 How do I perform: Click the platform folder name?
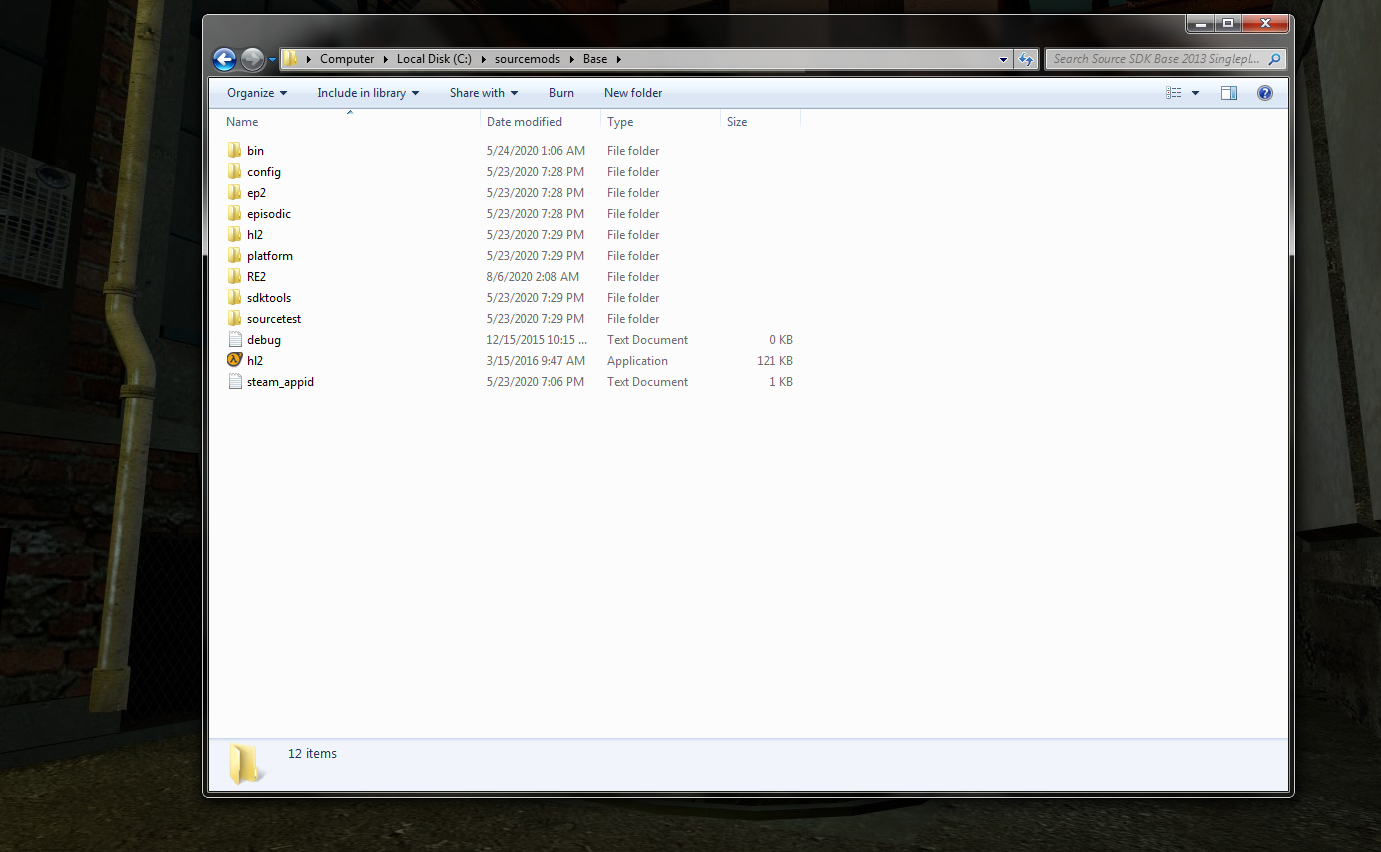point(270,256)
